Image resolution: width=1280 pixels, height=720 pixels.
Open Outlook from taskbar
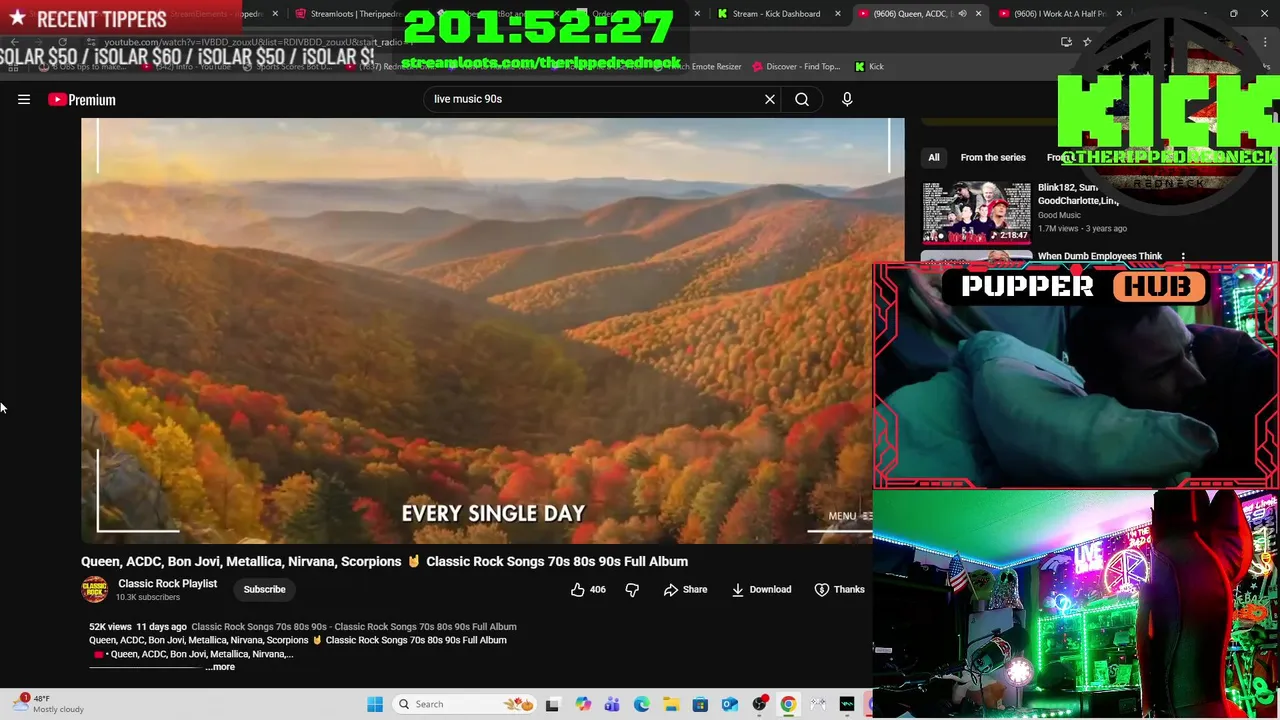(x=730, y=704)
